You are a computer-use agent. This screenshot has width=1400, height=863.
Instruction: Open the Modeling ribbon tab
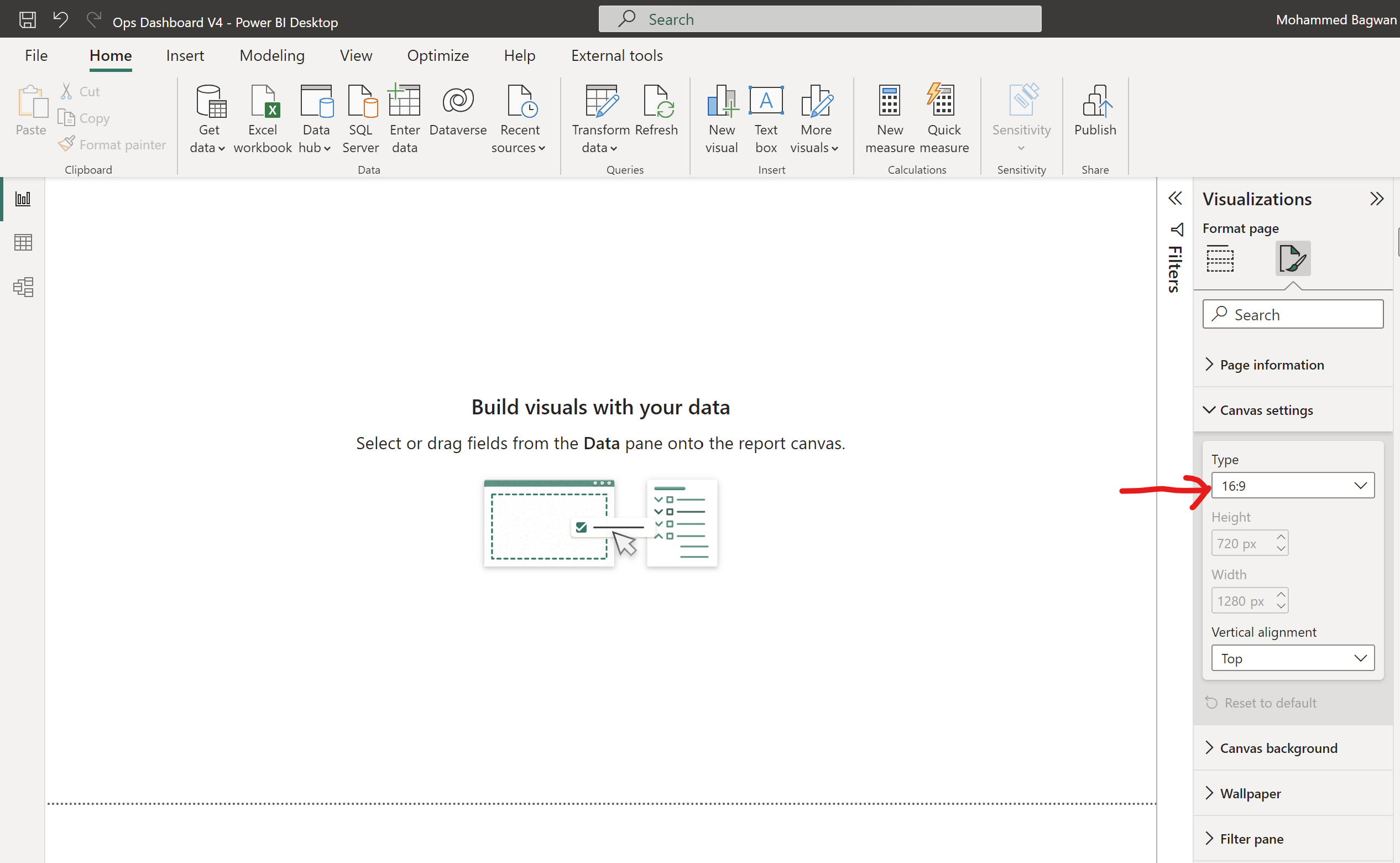click(271, 55)
